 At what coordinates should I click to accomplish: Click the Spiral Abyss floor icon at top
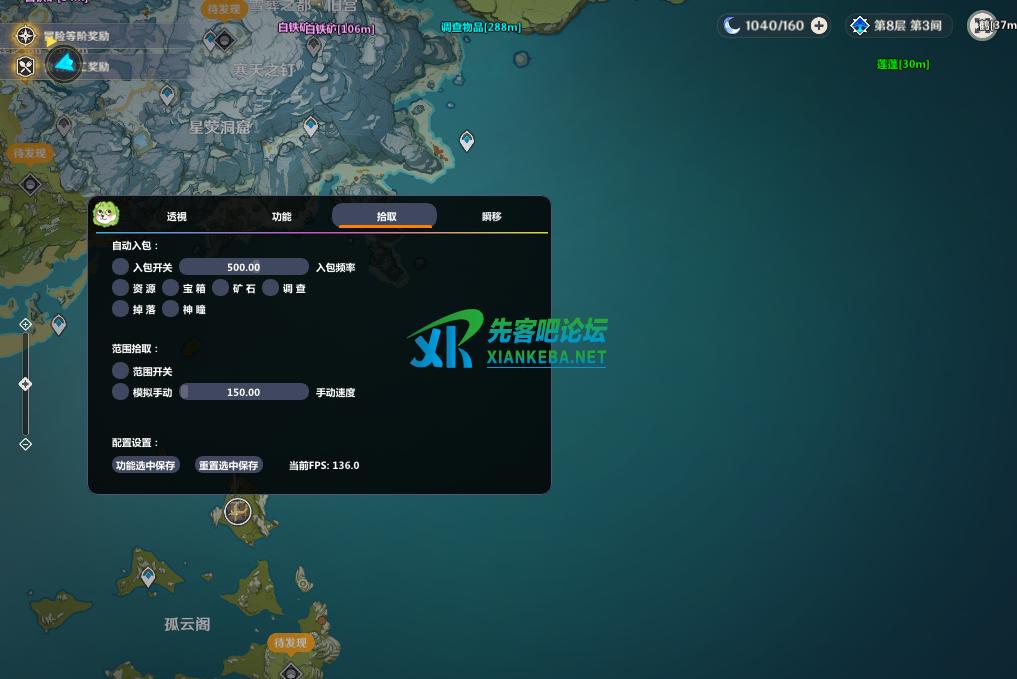click(859, 26)
